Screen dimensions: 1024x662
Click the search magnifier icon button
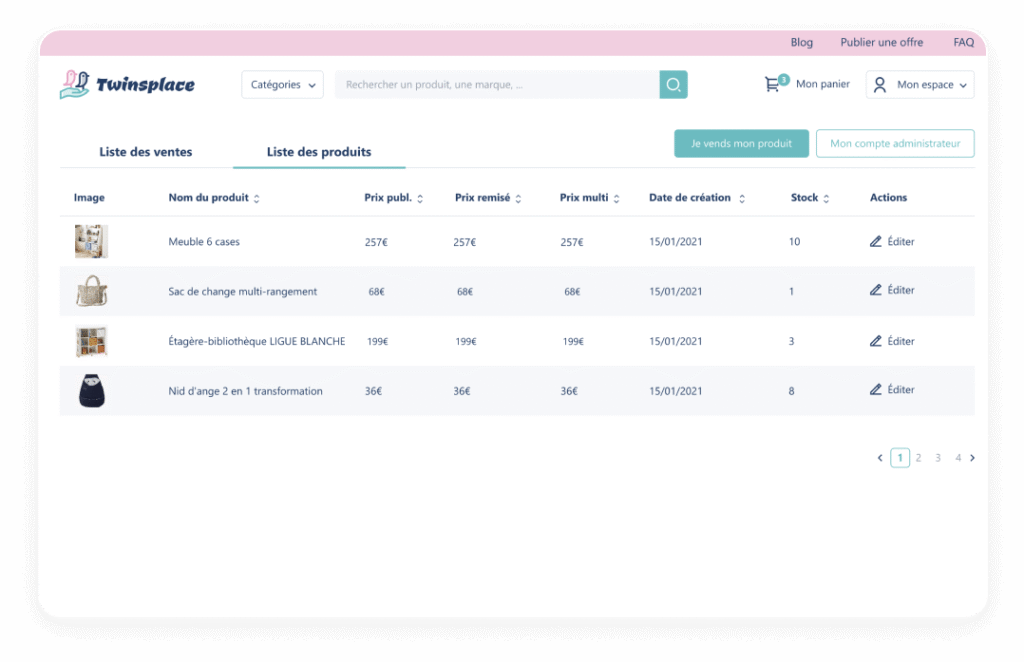tap(673, 85)
